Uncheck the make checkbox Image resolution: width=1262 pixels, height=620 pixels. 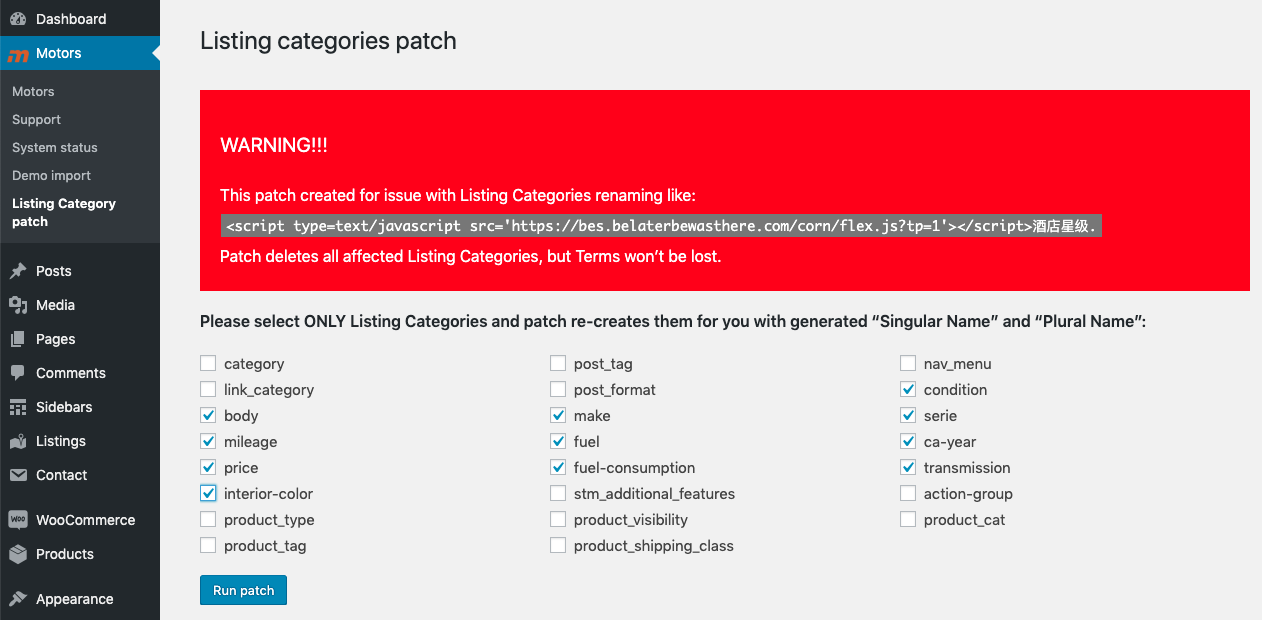(558, 415)
